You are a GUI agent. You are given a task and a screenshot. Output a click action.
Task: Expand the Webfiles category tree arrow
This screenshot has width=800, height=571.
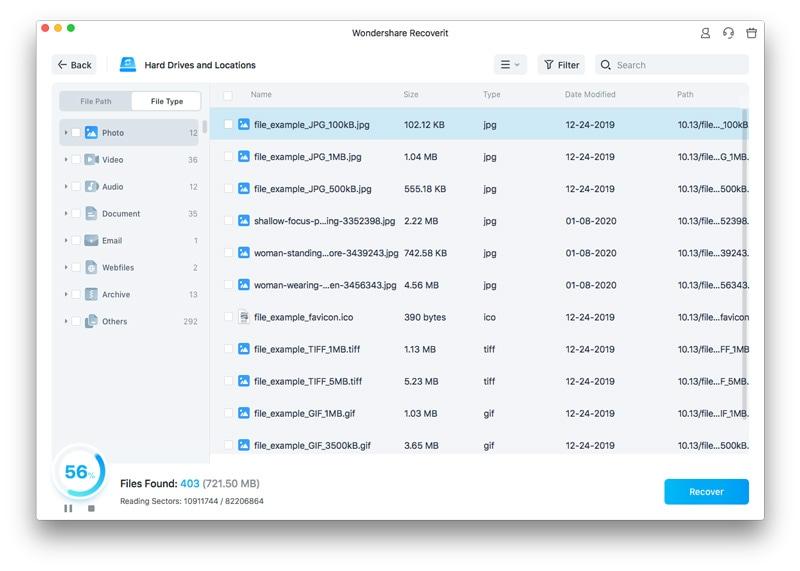[x=66, y=267]
